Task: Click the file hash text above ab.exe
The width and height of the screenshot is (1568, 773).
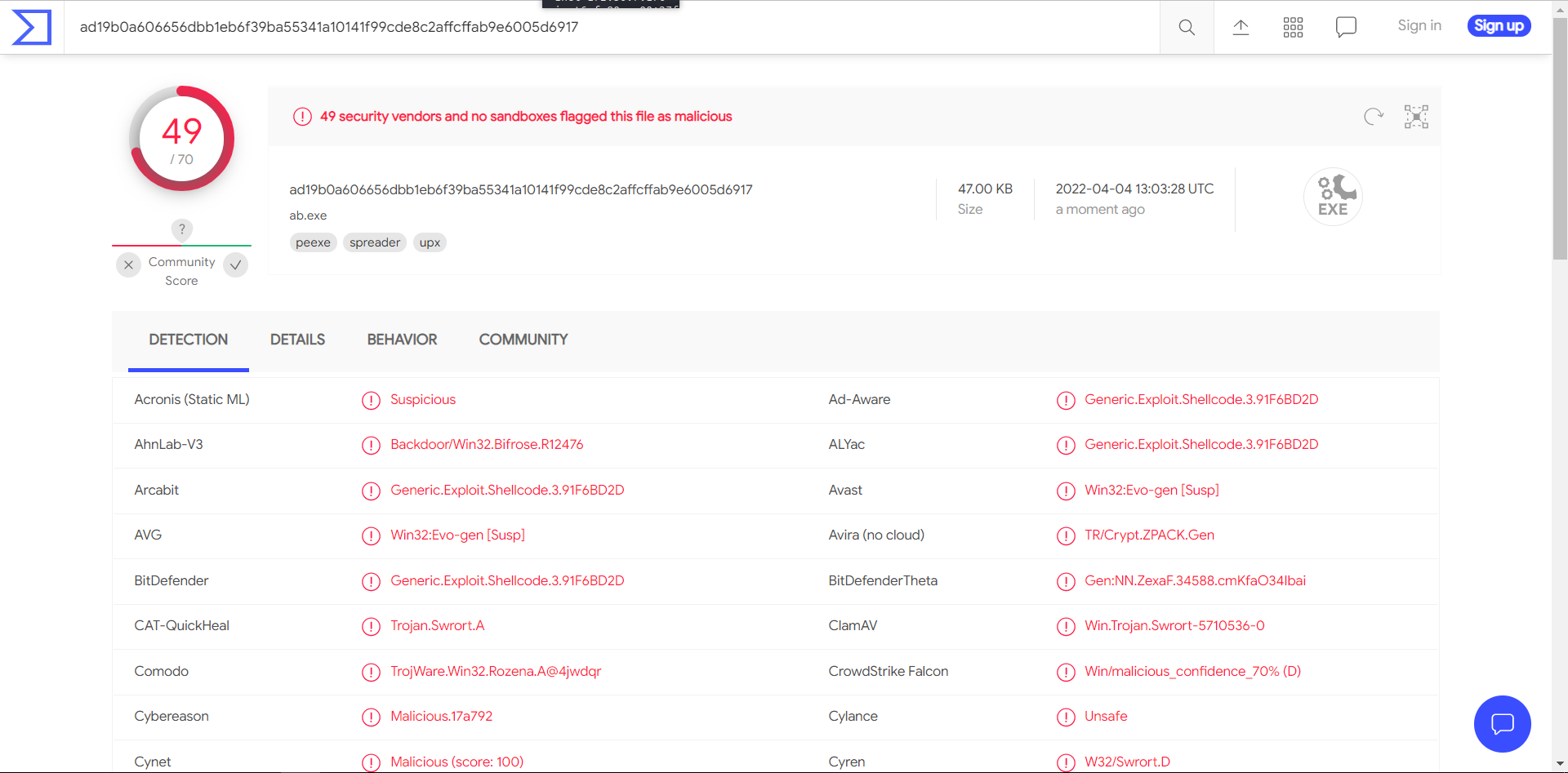Action: (x=521, y=190)
